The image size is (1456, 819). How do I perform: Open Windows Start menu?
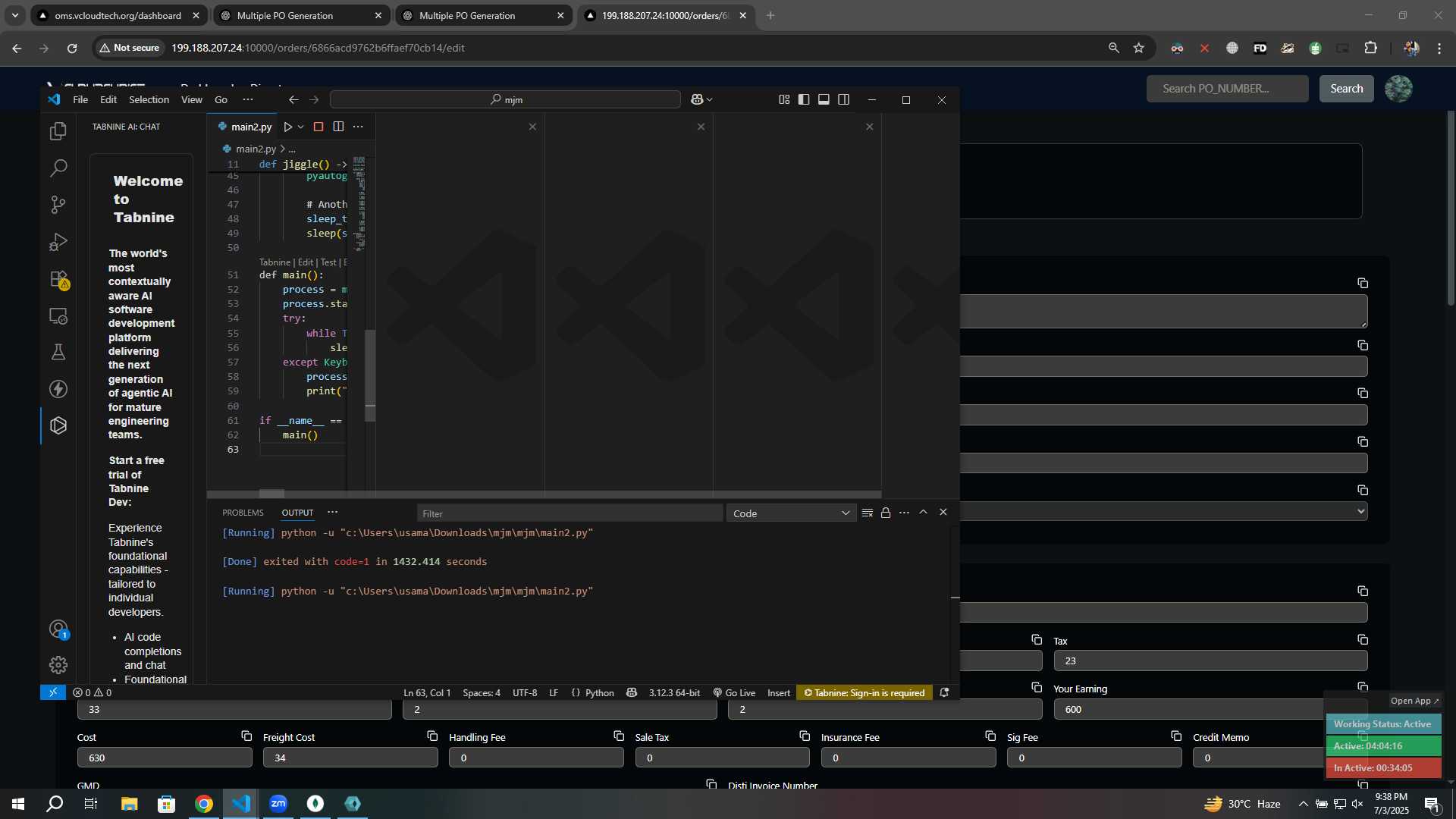[18, 804]
